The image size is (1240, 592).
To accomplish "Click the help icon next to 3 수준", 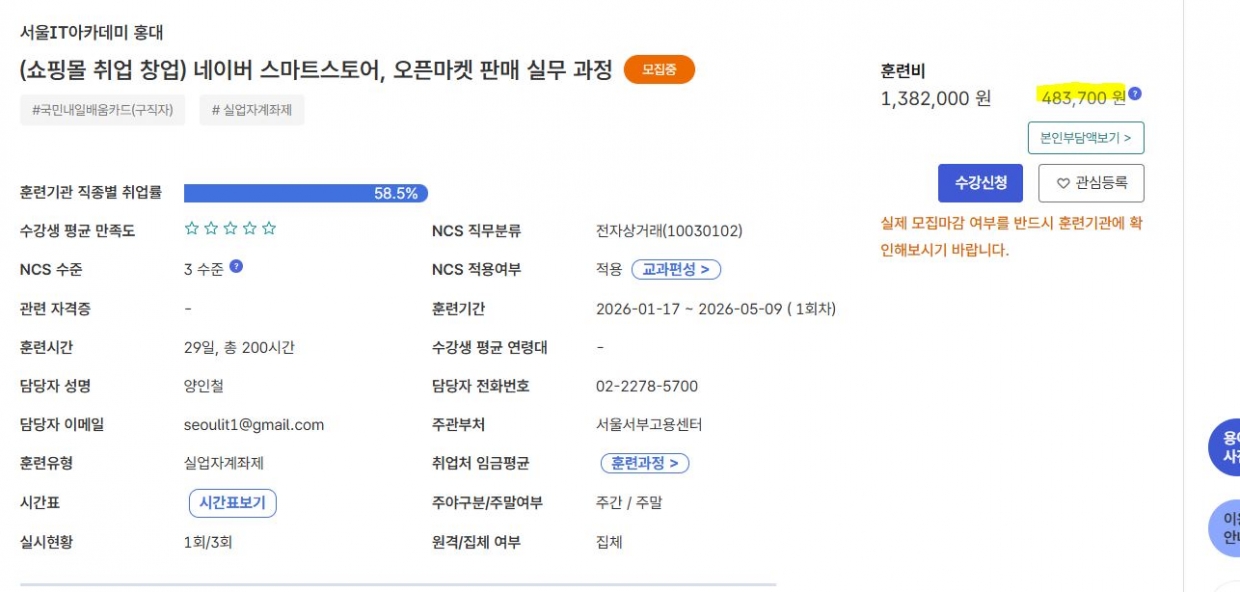I will pyautogui.click(x=236, y=267).
